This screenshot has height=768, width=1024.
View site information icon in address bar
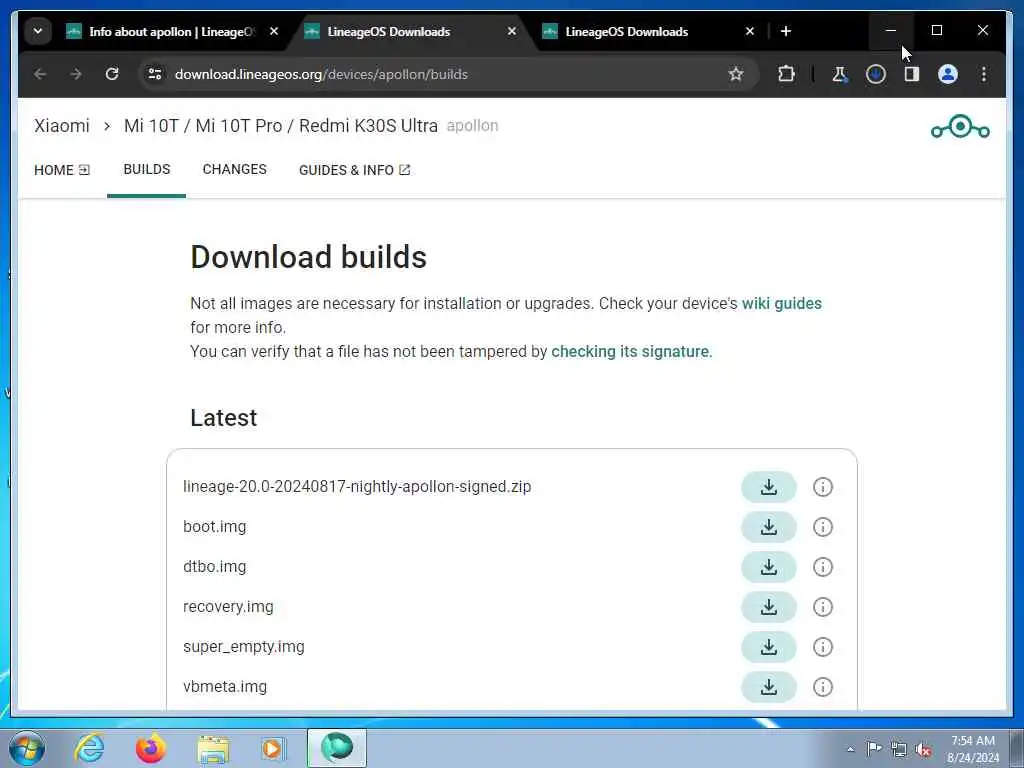point(155,74)
